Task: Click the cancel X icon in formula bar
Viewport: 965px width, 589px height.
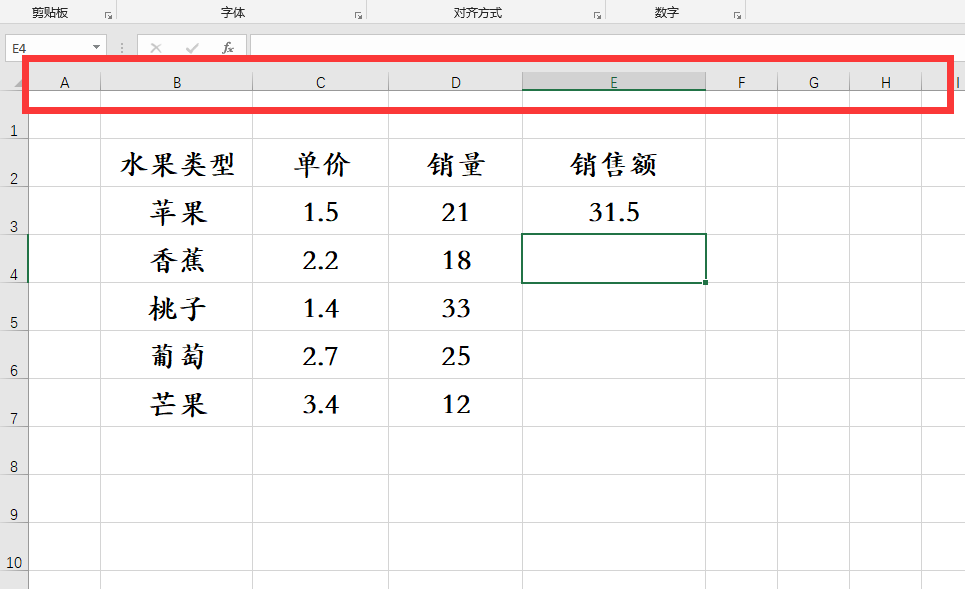Action: coord(156,48)
